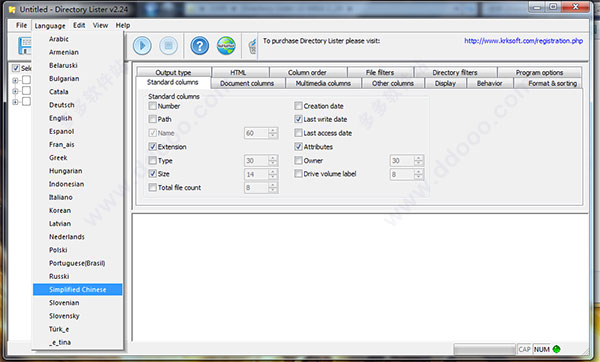The image size is (600, 362).
Task: Open the Program options tab
Action: (x=540, y=72)
